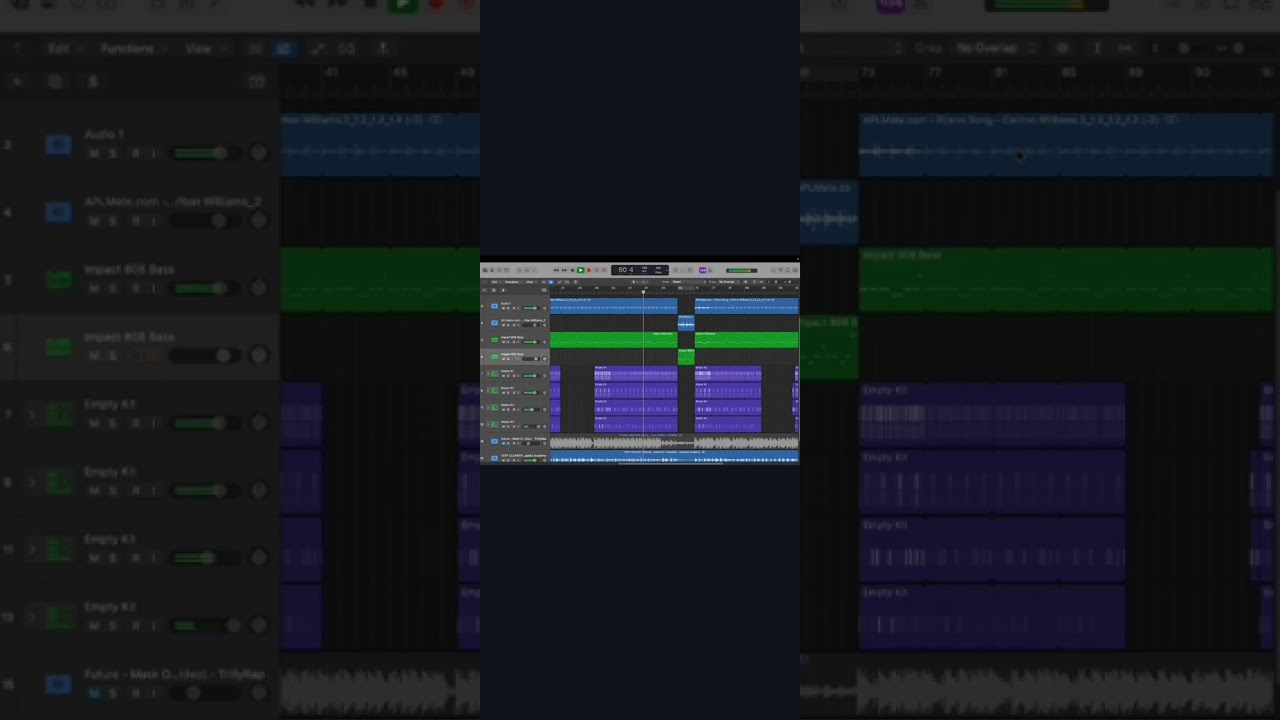Toggle the Inspector with its toolbar icon
Image resolution: width=1280 pixels, height=720 pixels.
[492, 270]
